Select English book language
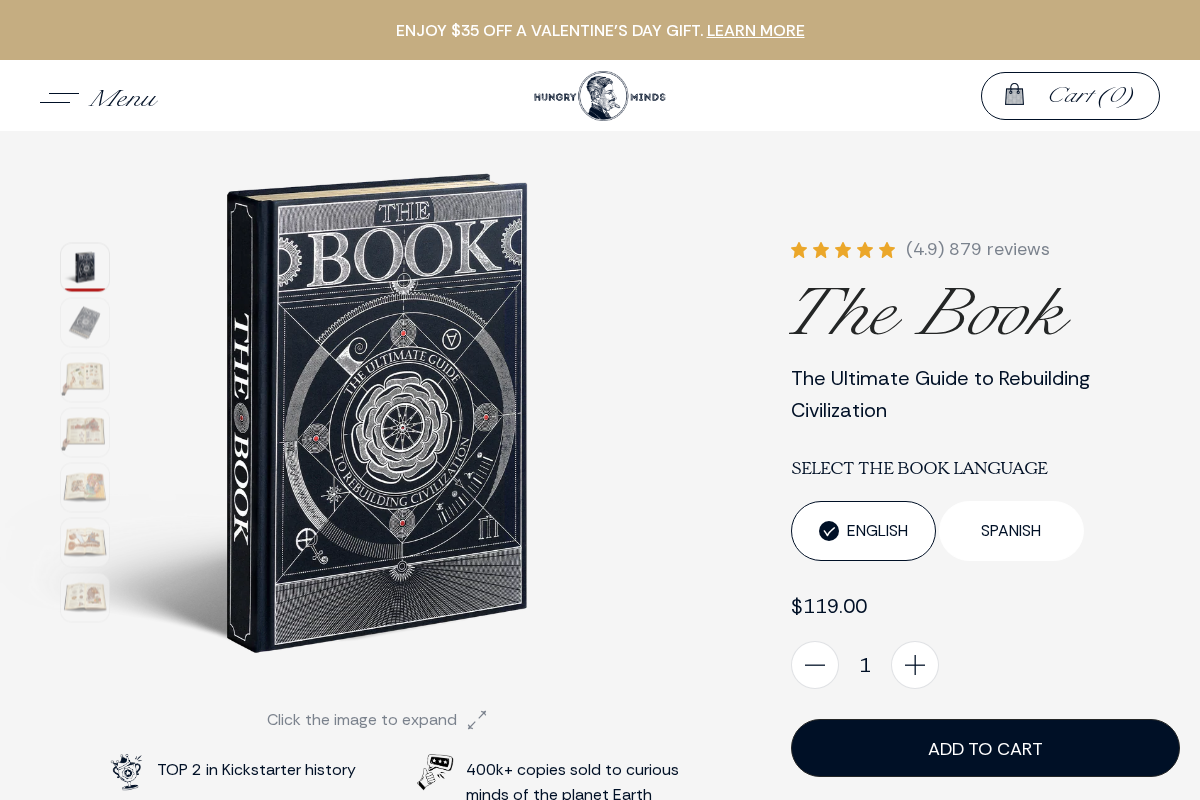 click(863, 531)
